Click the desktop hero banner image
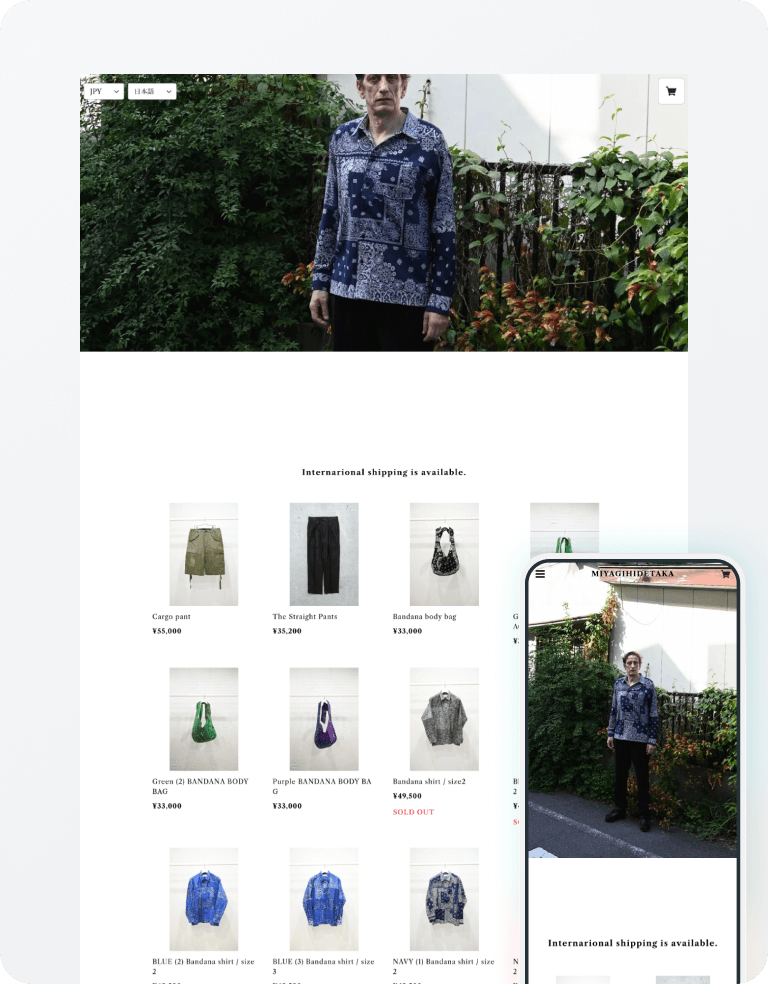Image resolution: width=768 pixels, height=984 pixels. 384,213
